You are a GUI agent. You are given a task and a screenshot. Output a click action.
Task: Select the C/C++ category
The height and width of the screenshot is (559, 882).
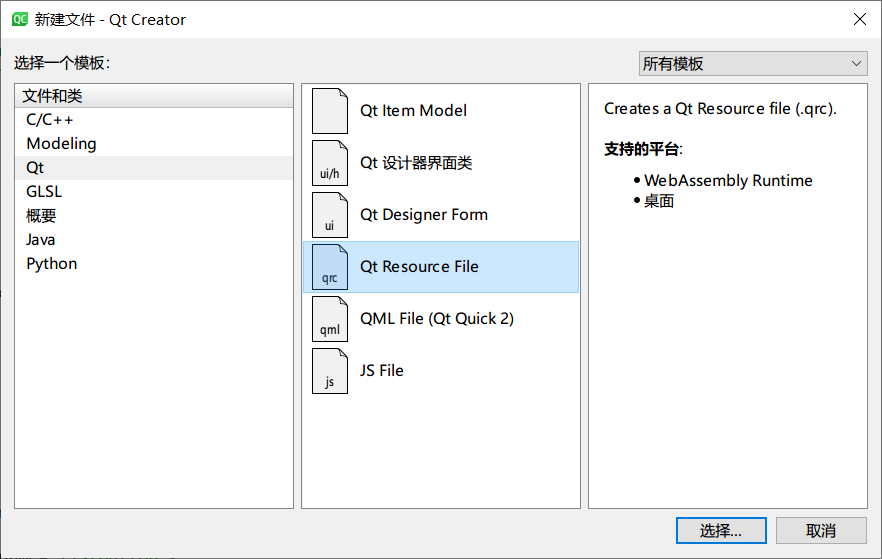tap(154, 120)
